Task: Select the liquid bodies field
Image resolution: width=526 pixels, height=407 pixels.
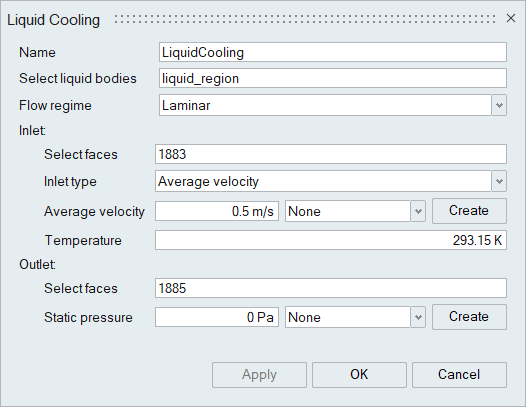Action: (333, 78)
